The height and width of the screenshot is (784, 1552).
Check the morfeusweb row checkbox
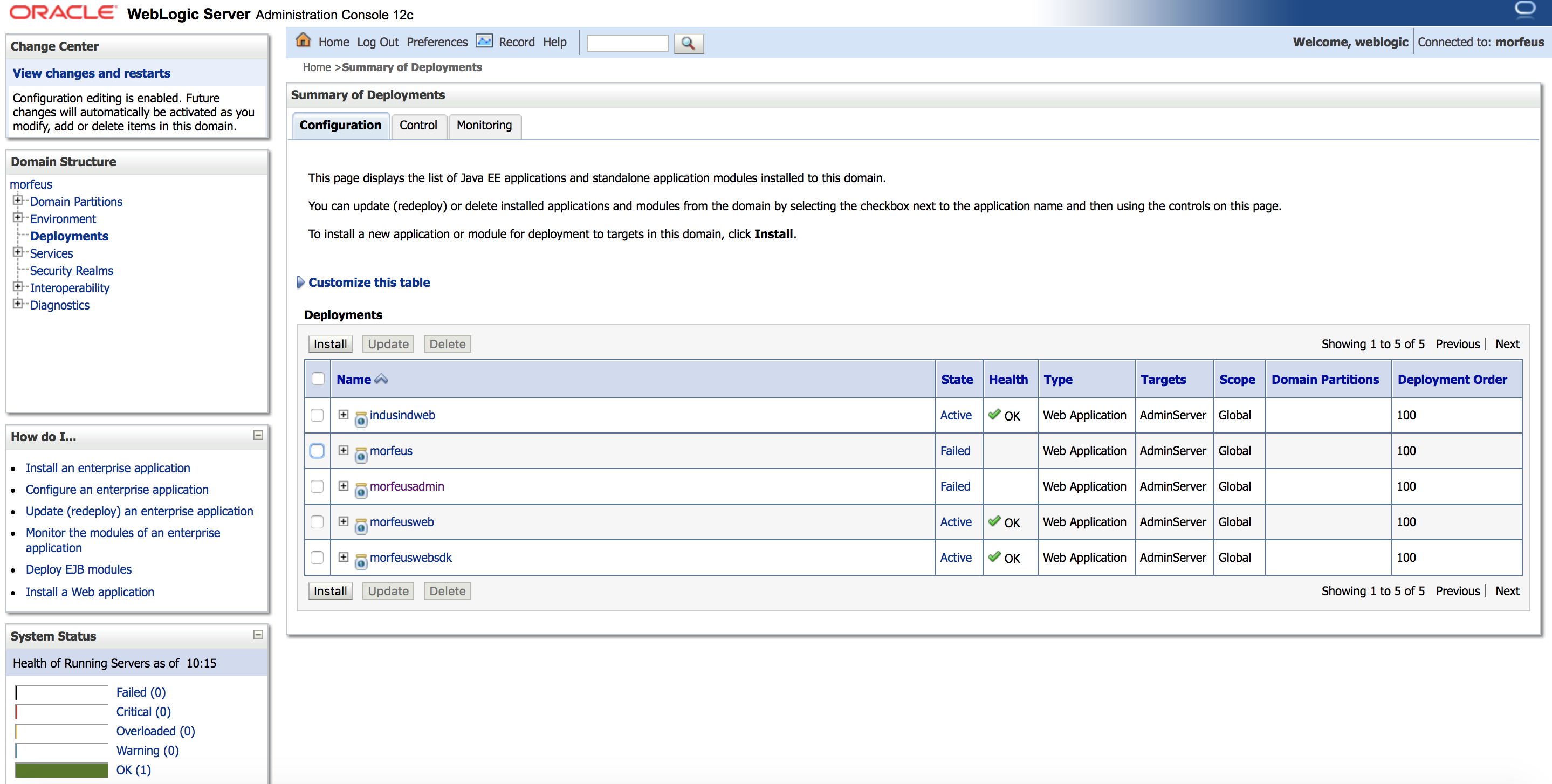317,522
